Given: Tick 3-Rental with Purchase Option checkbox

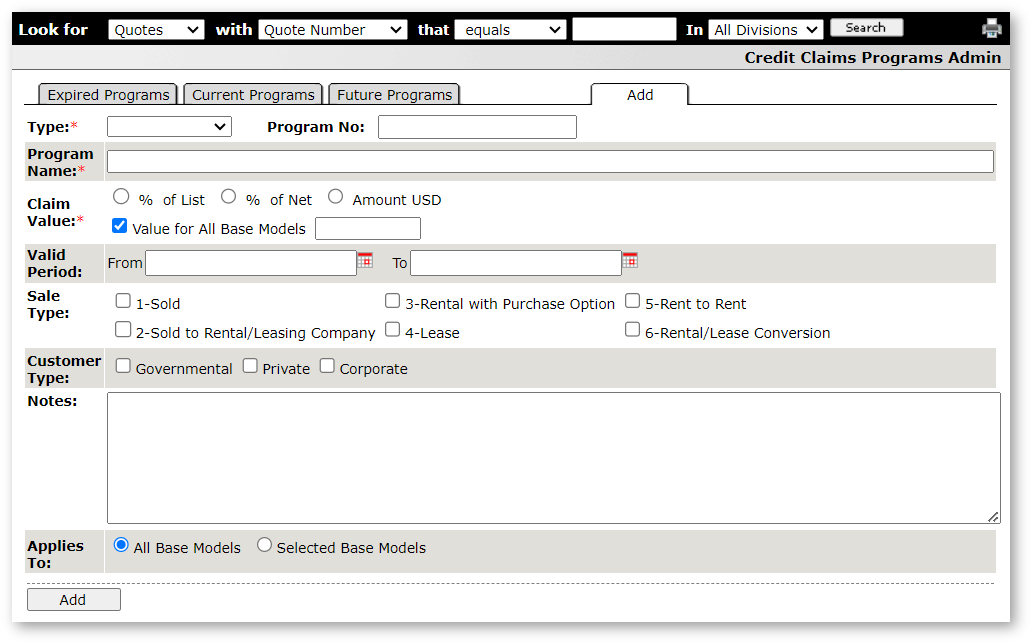Looking at the screenshot, I should [x=393, y=301].
